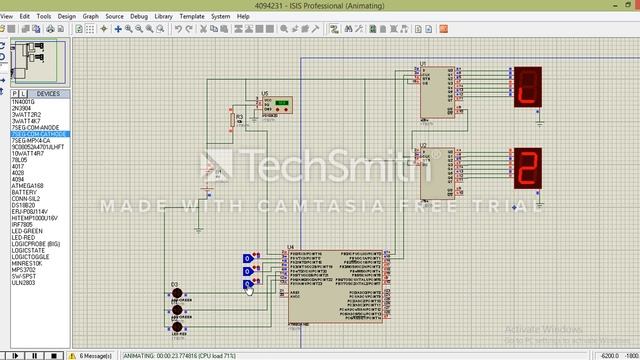Click the Undo toolbar icon
Image resolution: width=640 pixels, height=360 pixels.
click(178, 29)
